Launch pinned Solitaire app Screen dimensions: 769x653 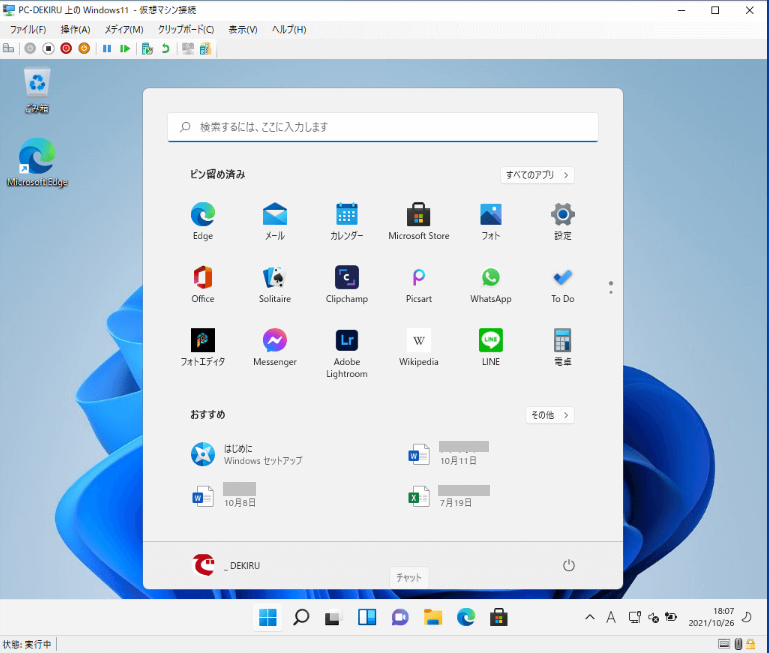pos(275,284)
